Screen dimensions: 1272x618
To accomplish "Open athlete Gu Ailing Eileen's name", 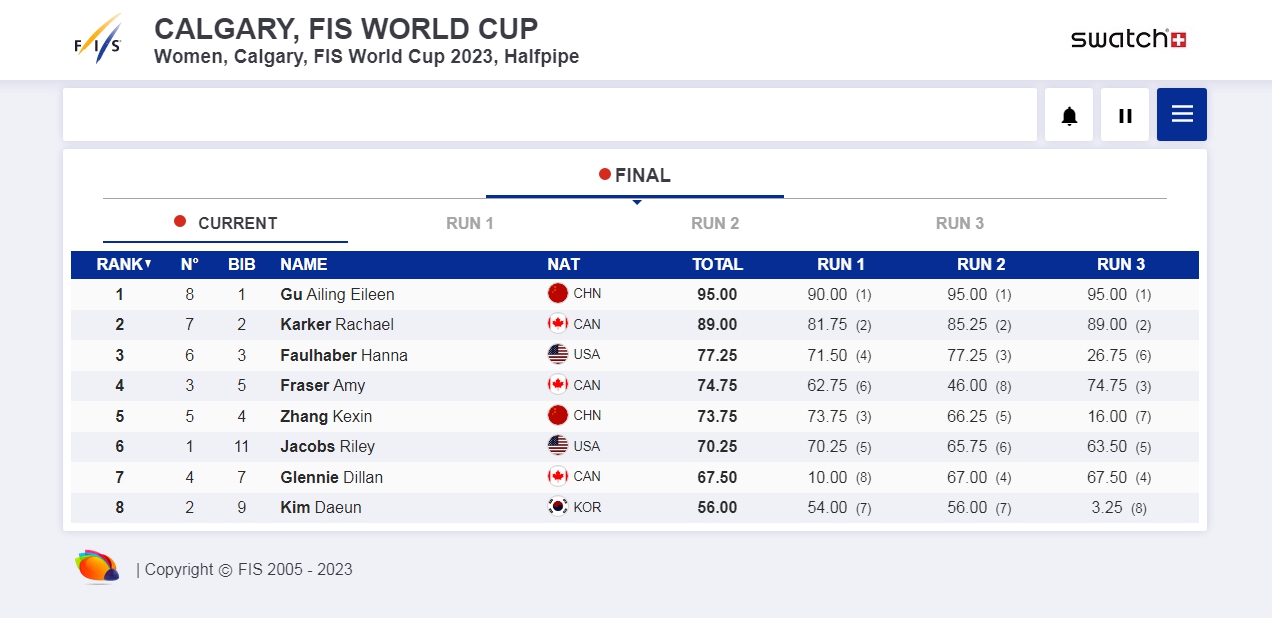I will [x=337, y=295].
